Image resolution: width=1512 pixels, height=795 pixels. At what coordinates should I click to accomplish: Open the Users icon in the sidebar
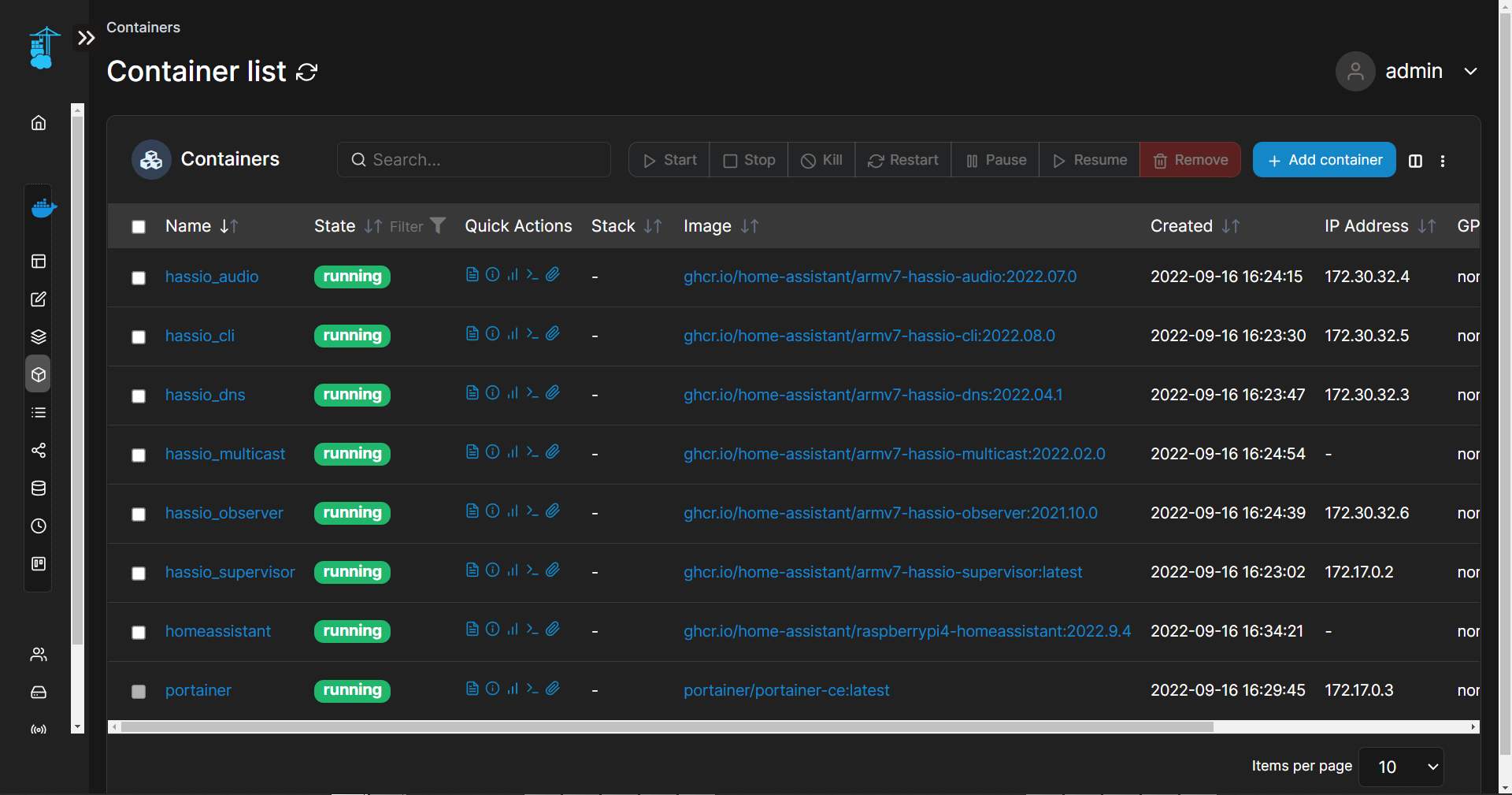(x=39, y=655)
